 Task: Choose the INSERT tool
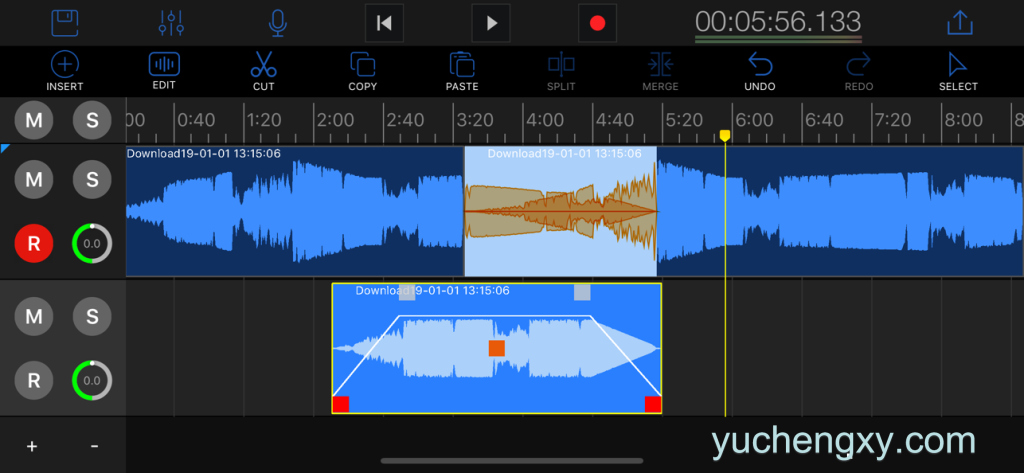coord(65,71)
